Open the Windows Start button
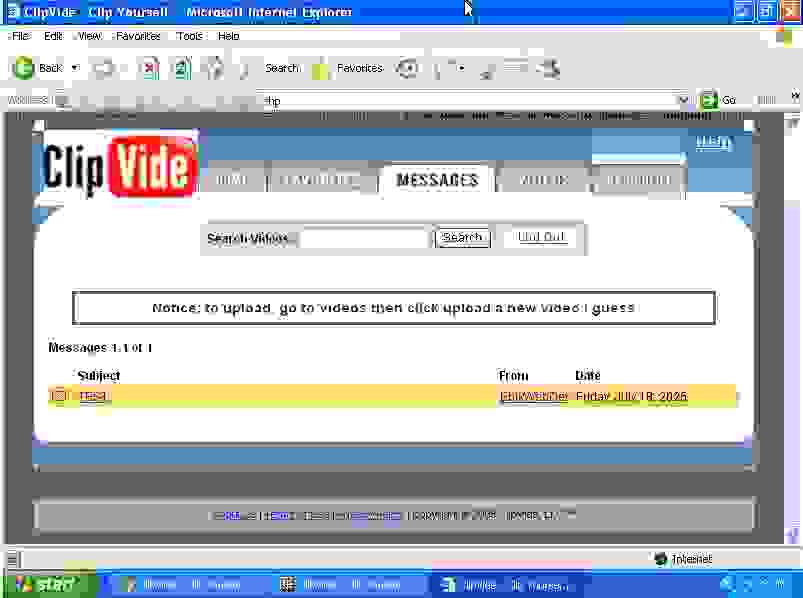803x598 pixels. click(44, 584)
